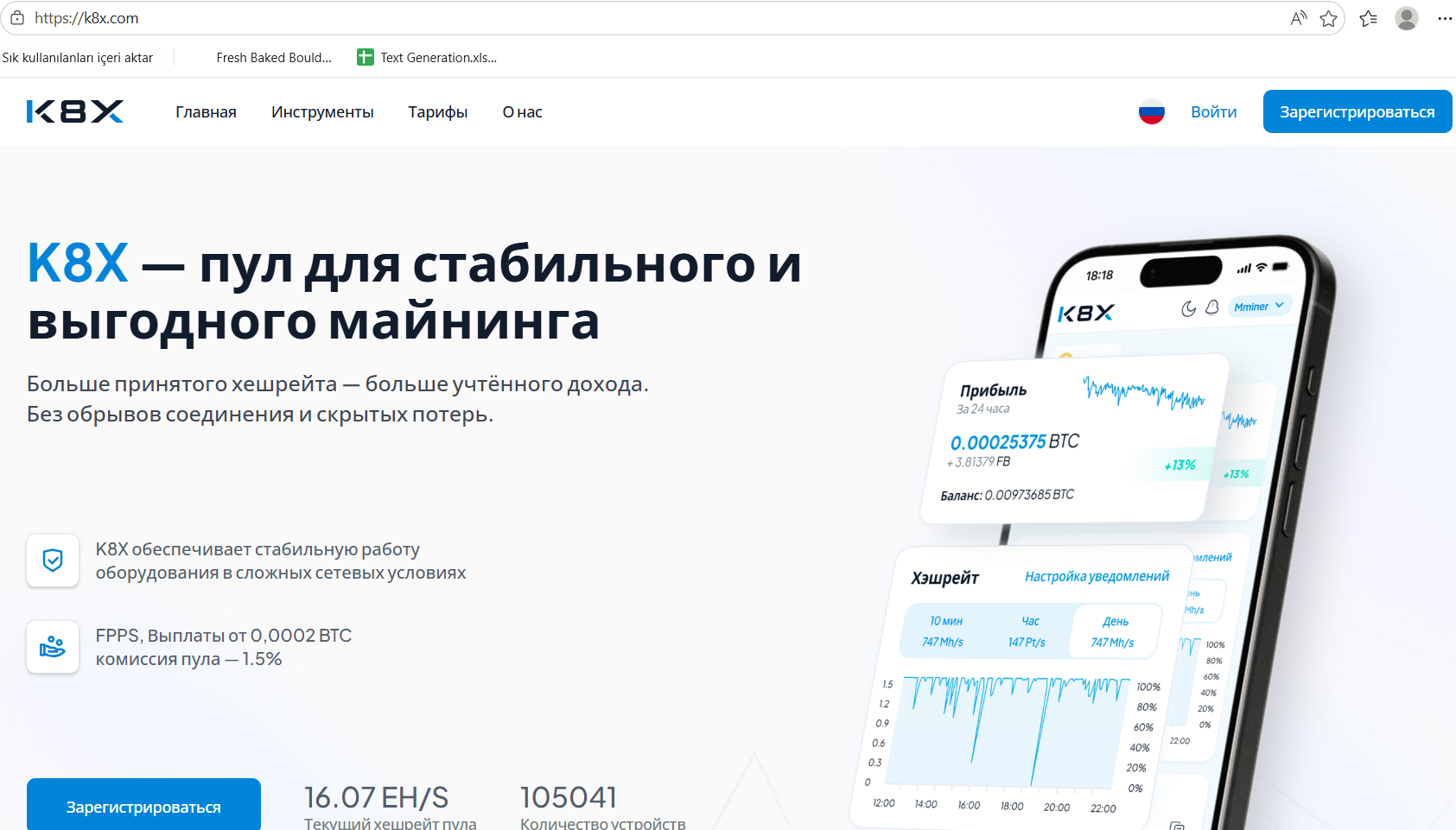Image resolution: width=1456 pixels, height=830 pixels.
Task: Click header Зарегистрироваться button
Action: (x=1357, y=111)
